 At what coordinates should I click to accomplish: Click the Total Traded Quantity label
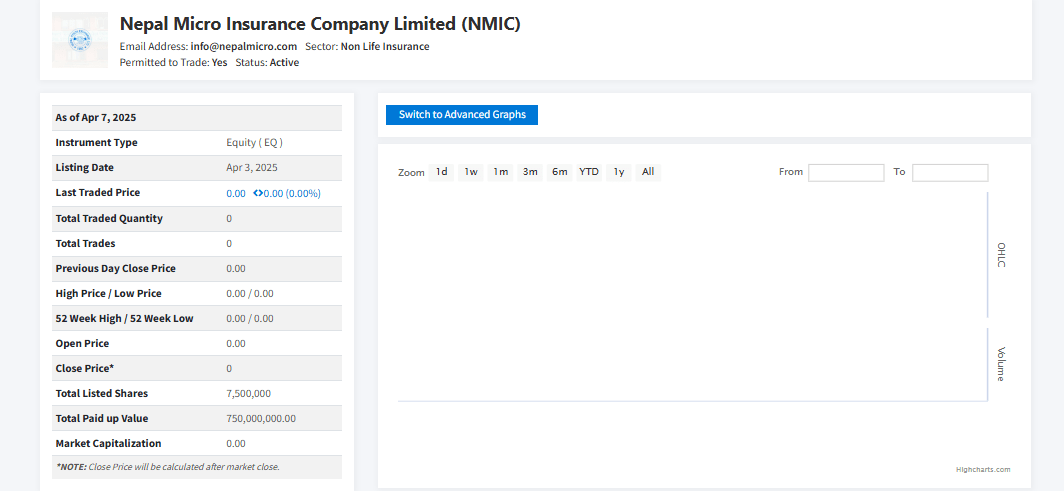[x=109, y=218]
